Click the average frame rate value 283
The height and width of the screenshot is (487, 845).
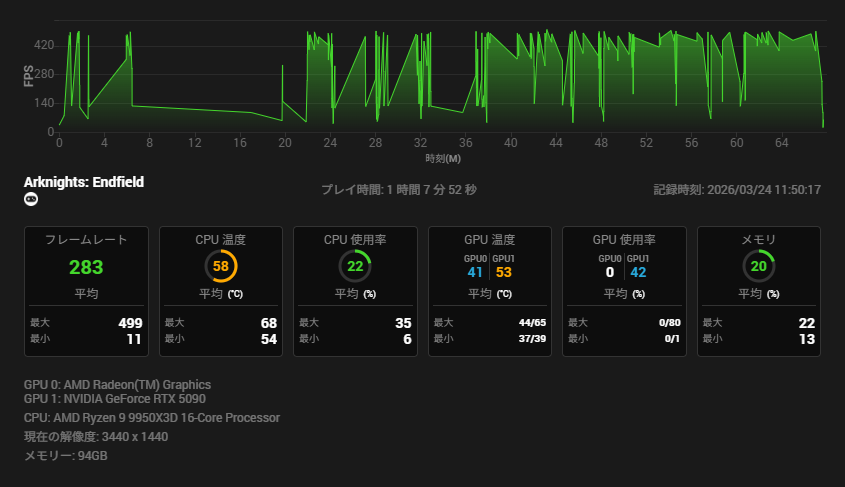86,267
